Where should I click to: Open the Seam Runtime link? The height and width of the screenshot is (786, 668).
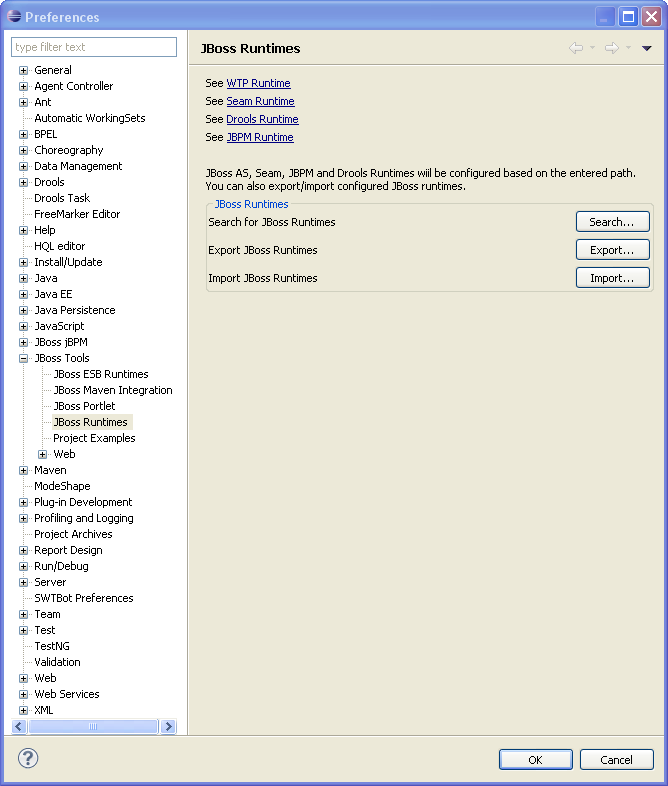[260, 101]
